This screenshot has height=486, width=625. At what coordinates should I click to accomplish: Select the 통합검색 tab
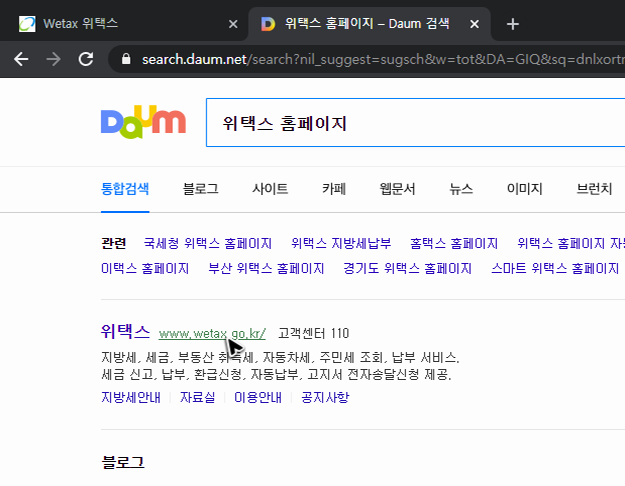click(125, 189)
